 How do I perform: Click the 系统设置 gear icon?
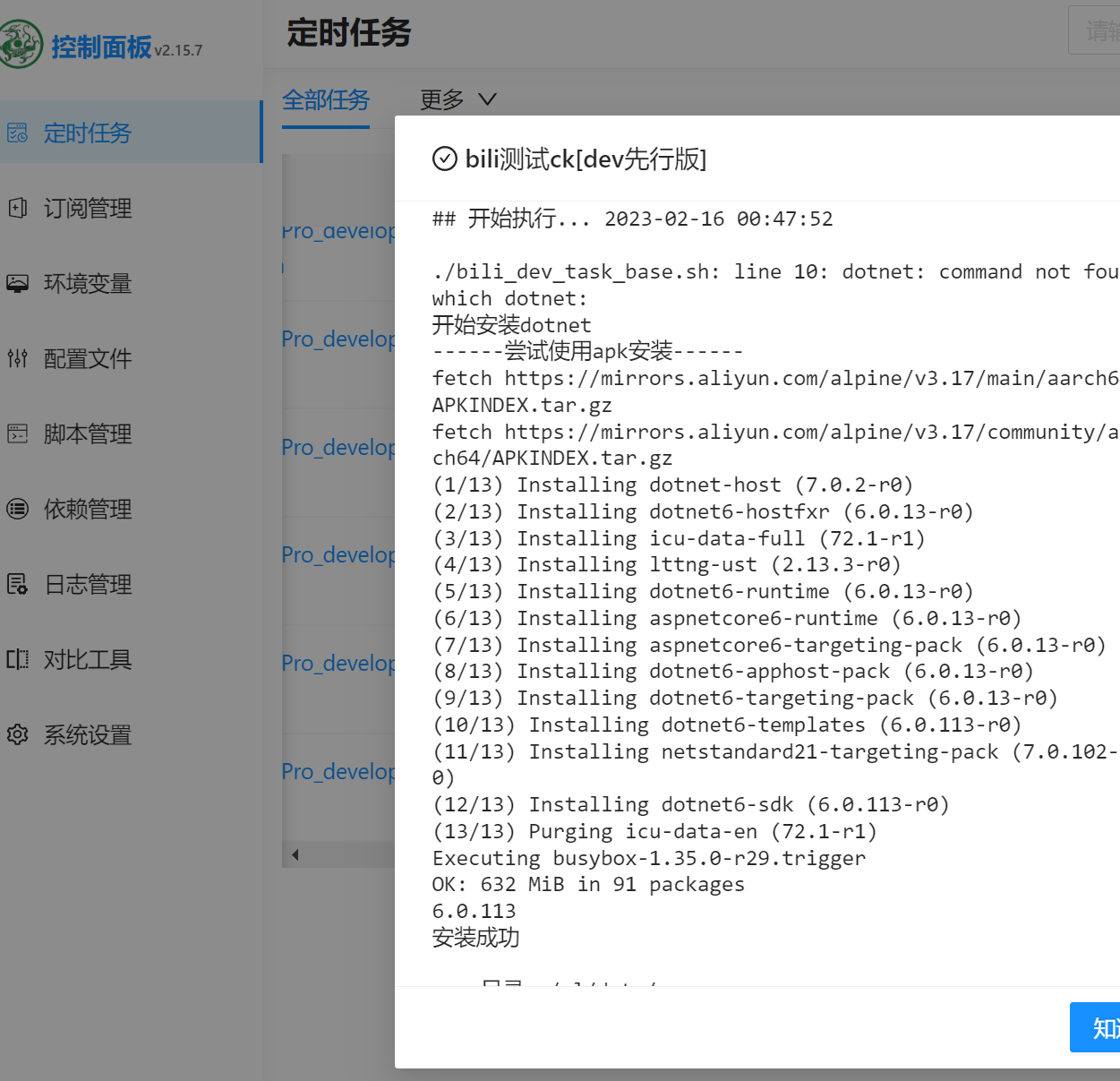tap(18, 734)
